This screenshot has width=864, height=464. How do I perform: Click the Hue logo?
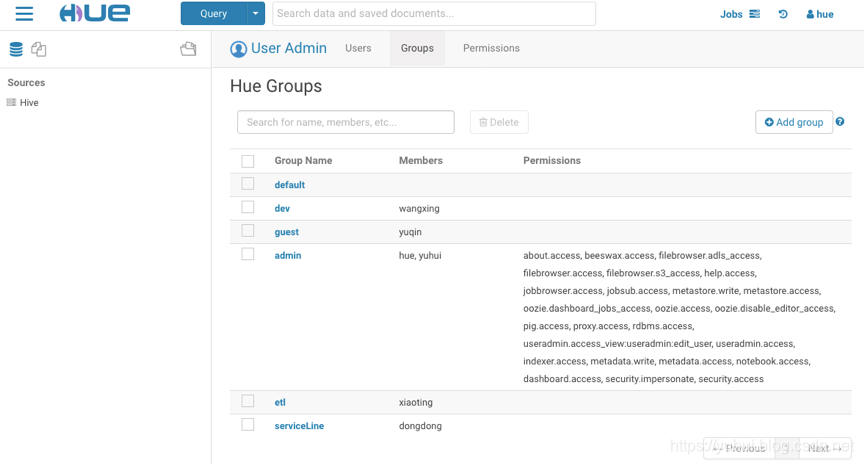[x=95, y=13]
